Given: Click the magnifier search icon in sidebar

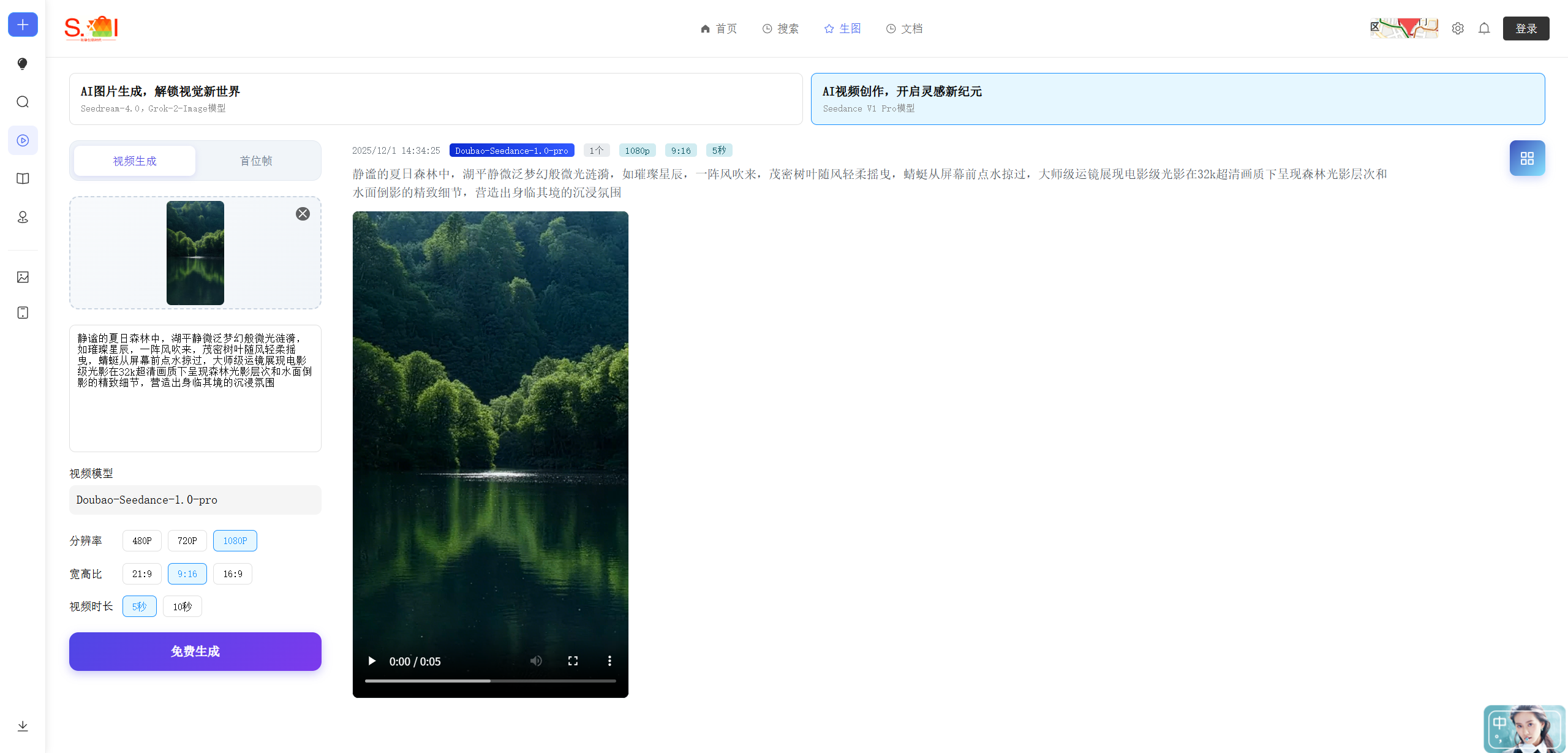Looking at the screenshot, I should 23,102.
